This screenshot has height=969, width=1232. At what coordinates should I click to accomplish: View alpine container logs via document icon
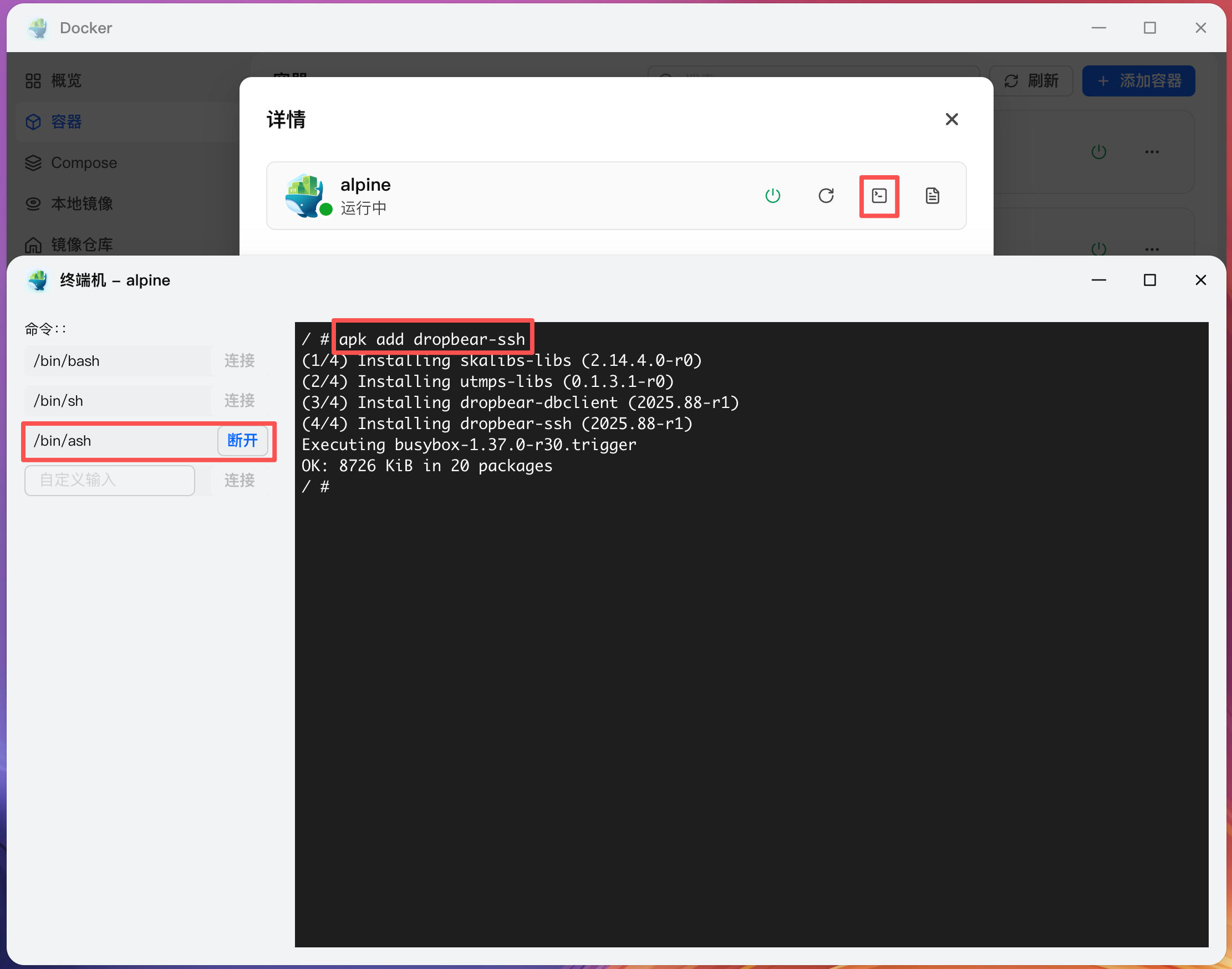(x=933, y=196)
